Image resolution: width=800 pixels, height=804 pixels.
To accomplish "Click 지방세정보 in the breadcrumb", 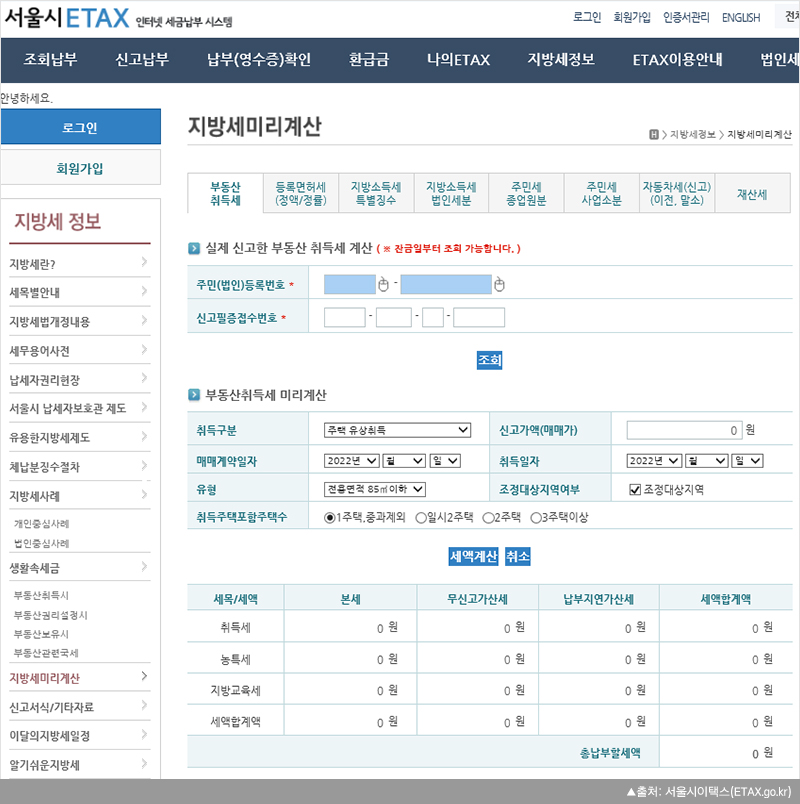I will tap(692, 134).
